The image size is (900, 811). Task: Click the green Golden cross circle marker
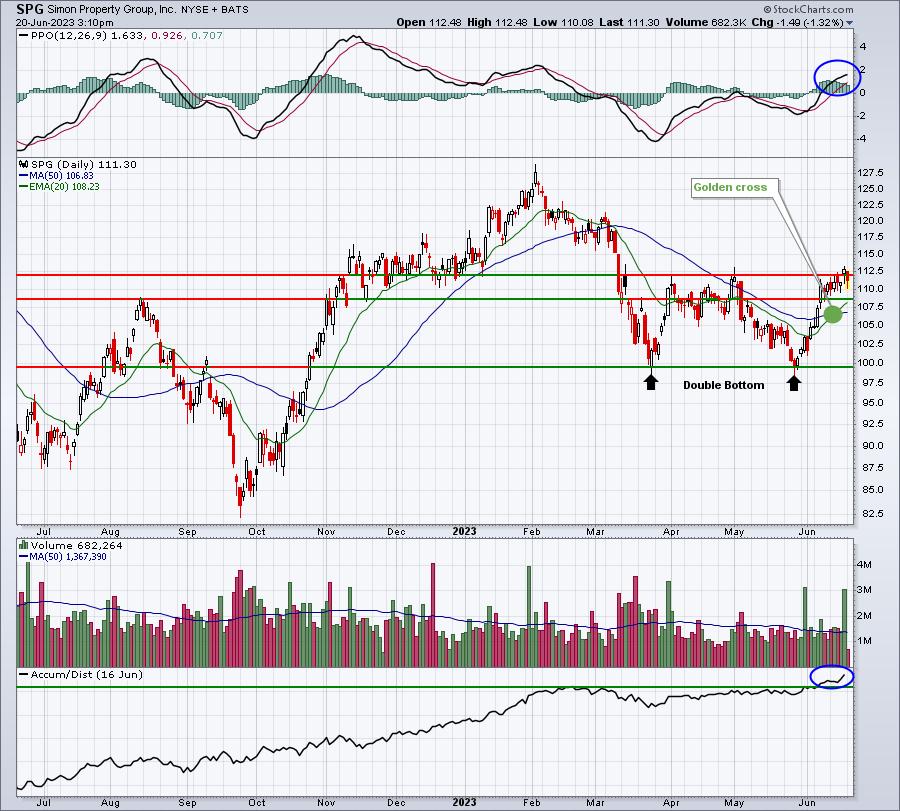pos(833,314)
